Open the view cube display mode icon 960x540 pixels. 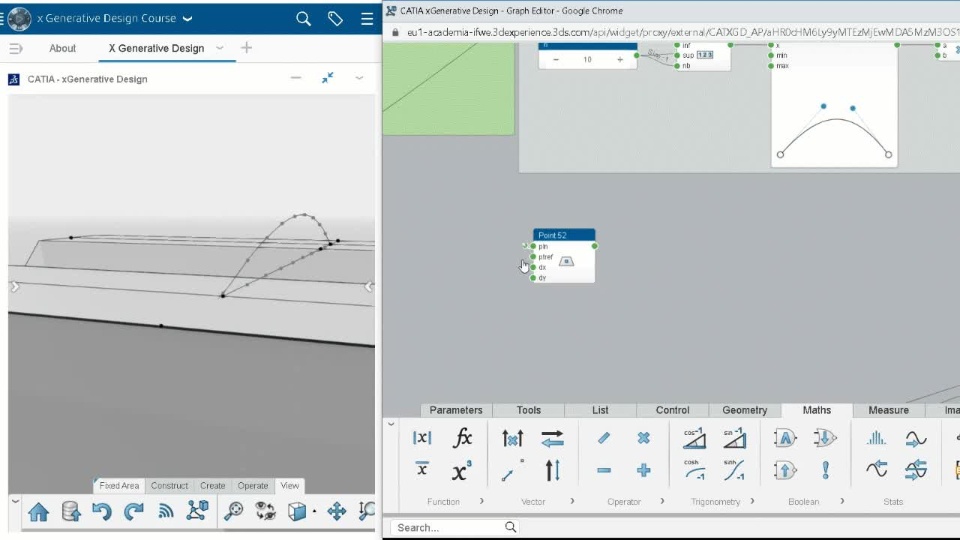tap(297, 511)
